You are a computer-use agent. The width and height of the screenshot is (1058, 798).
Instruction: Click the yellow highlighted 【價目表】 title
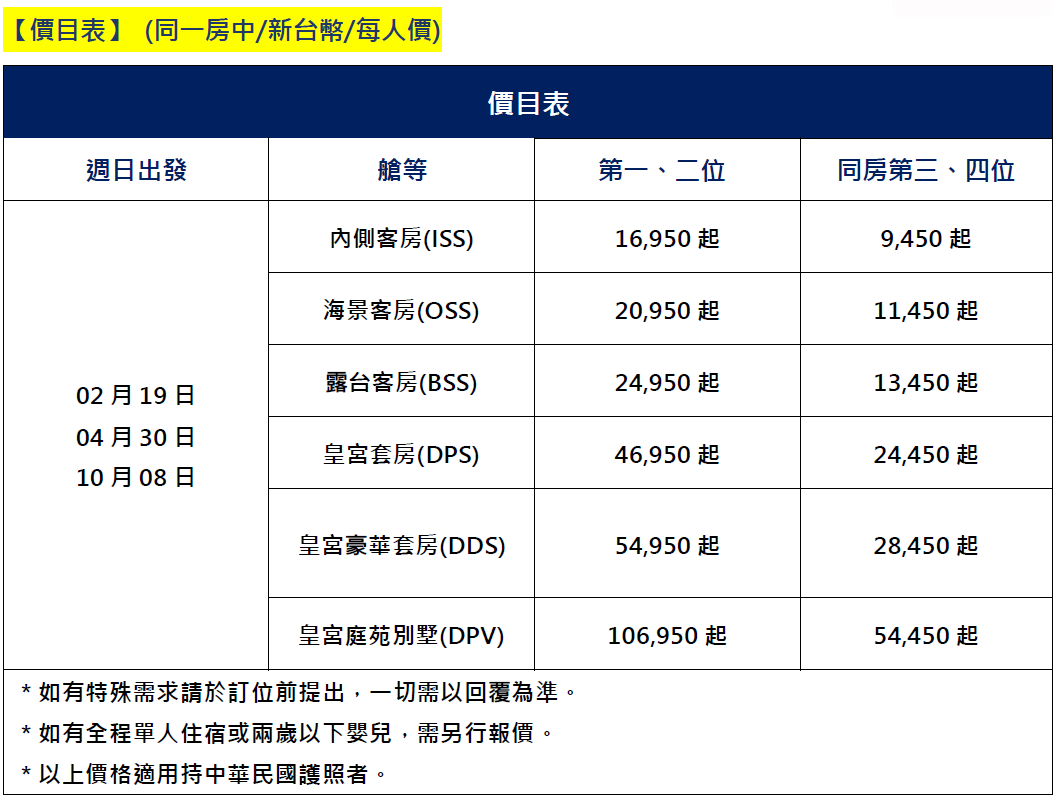click(x=224, y=31)
